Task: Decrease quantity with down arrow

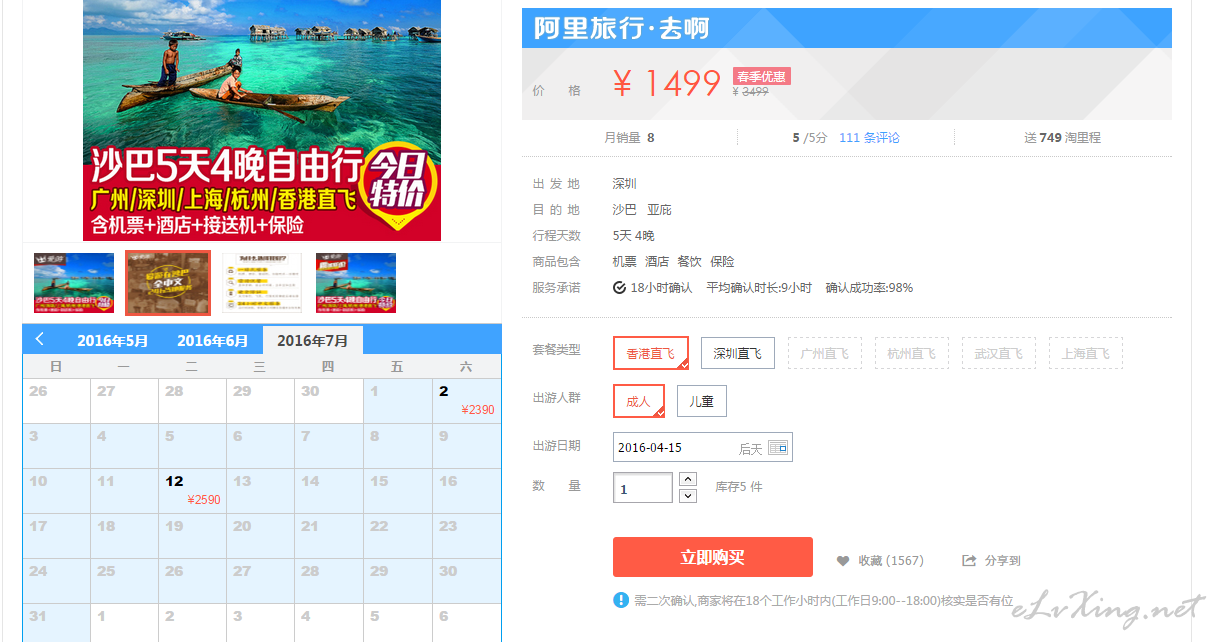Action: tap(688, 496)
